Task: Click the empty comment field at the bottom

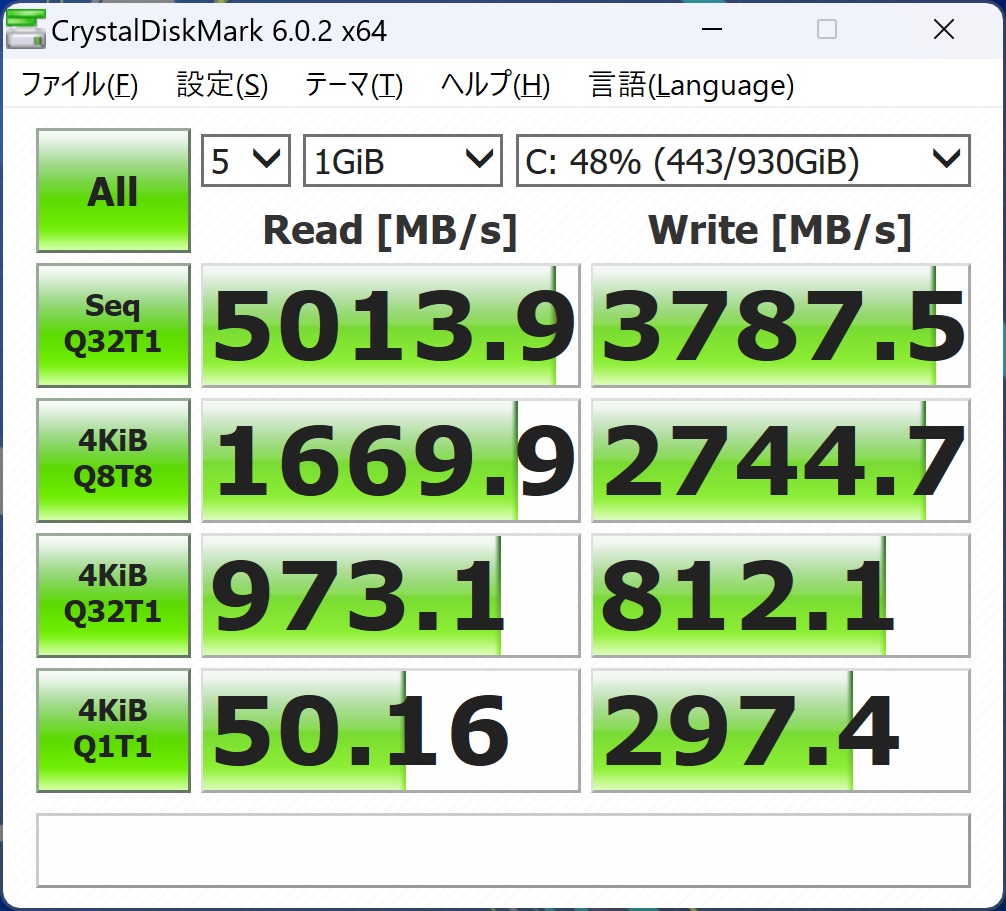Action: tap(503, 850)
